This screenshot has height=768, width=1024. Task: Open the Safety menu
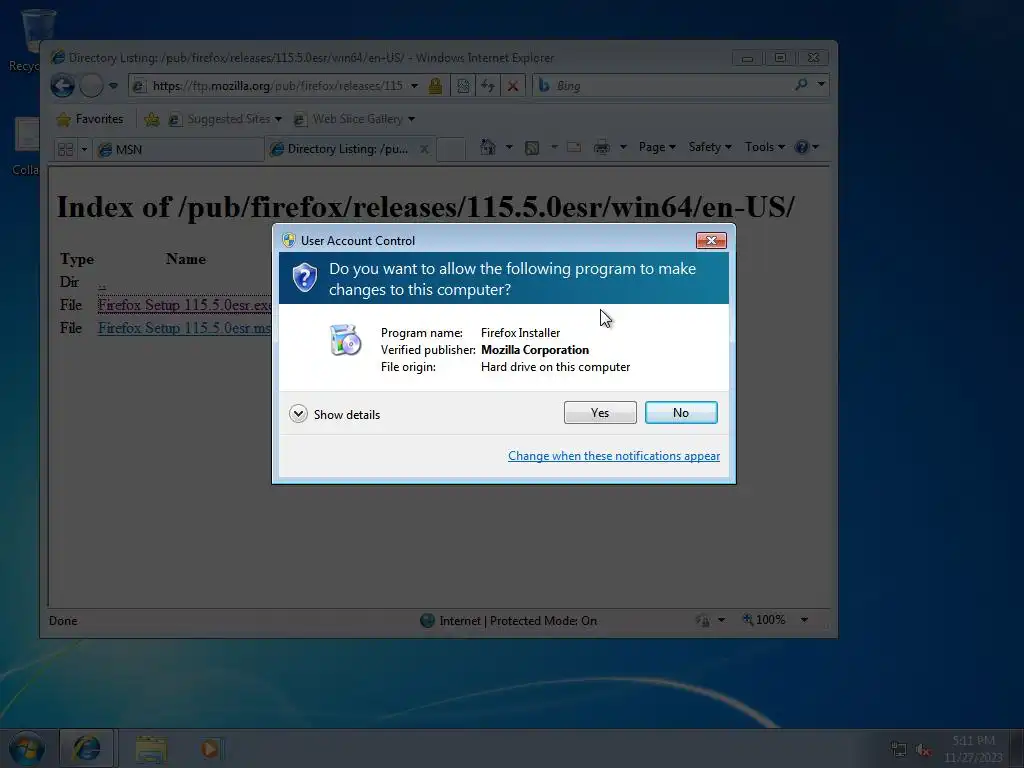coord(710,147)
